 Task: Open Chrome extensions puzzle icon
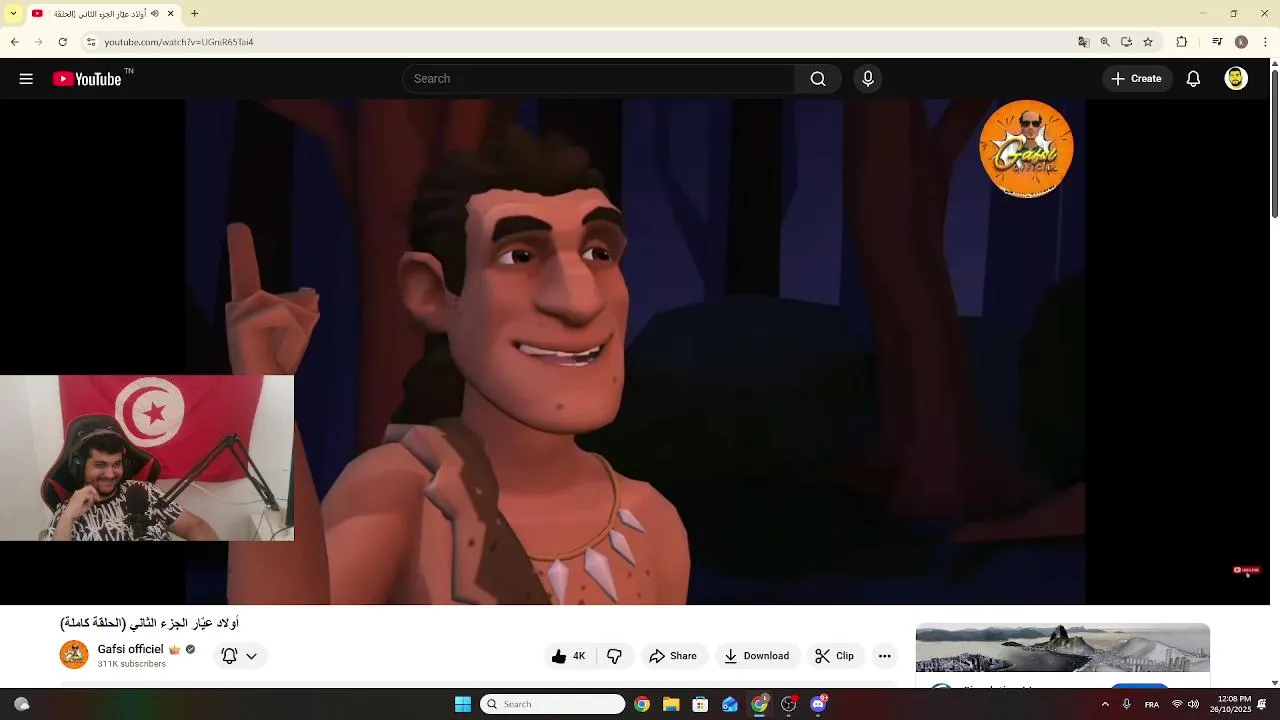click(1181, 42)
